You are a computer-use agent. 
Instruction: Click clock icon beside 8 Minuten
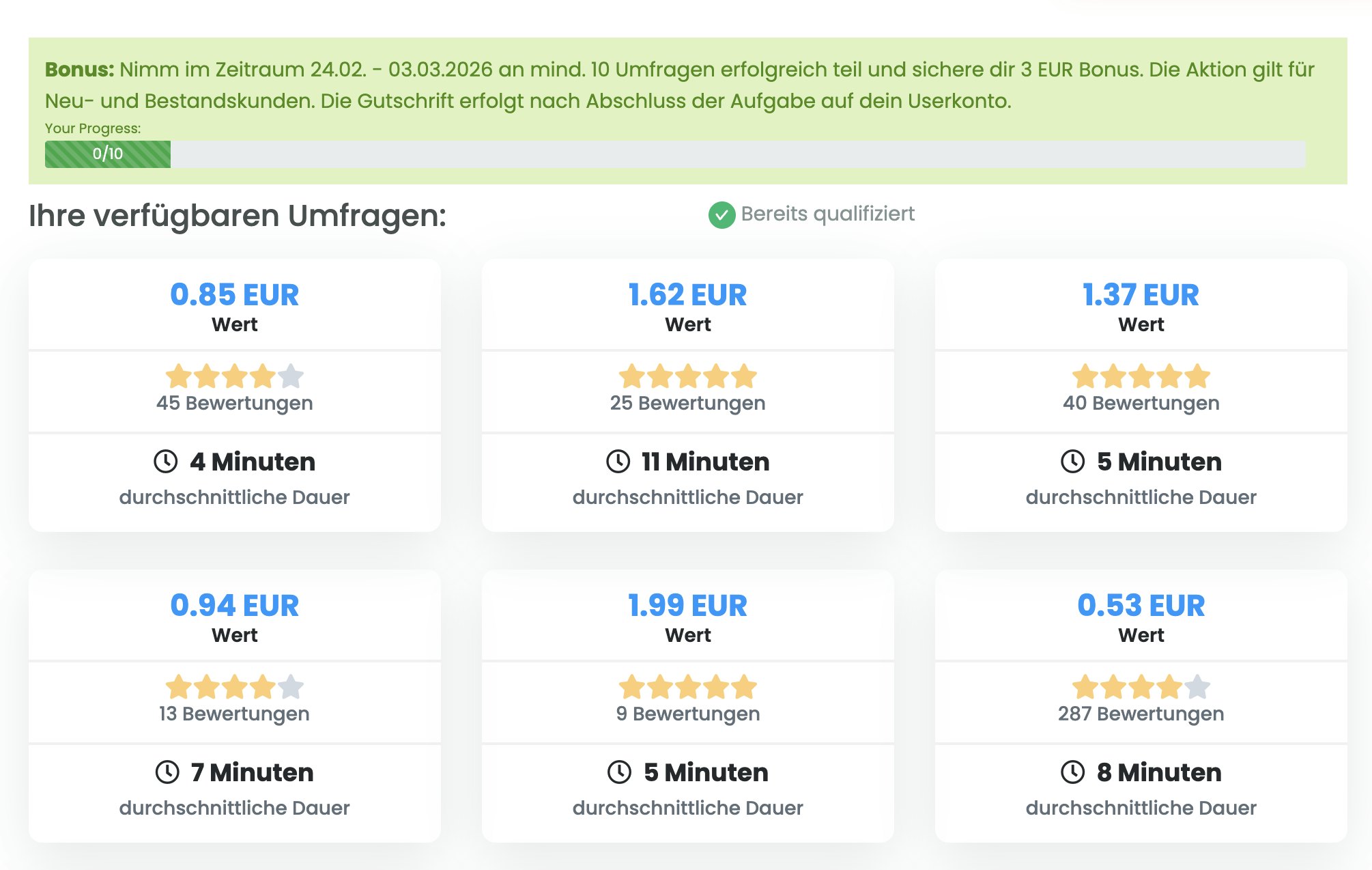[x=1072, y=772]
